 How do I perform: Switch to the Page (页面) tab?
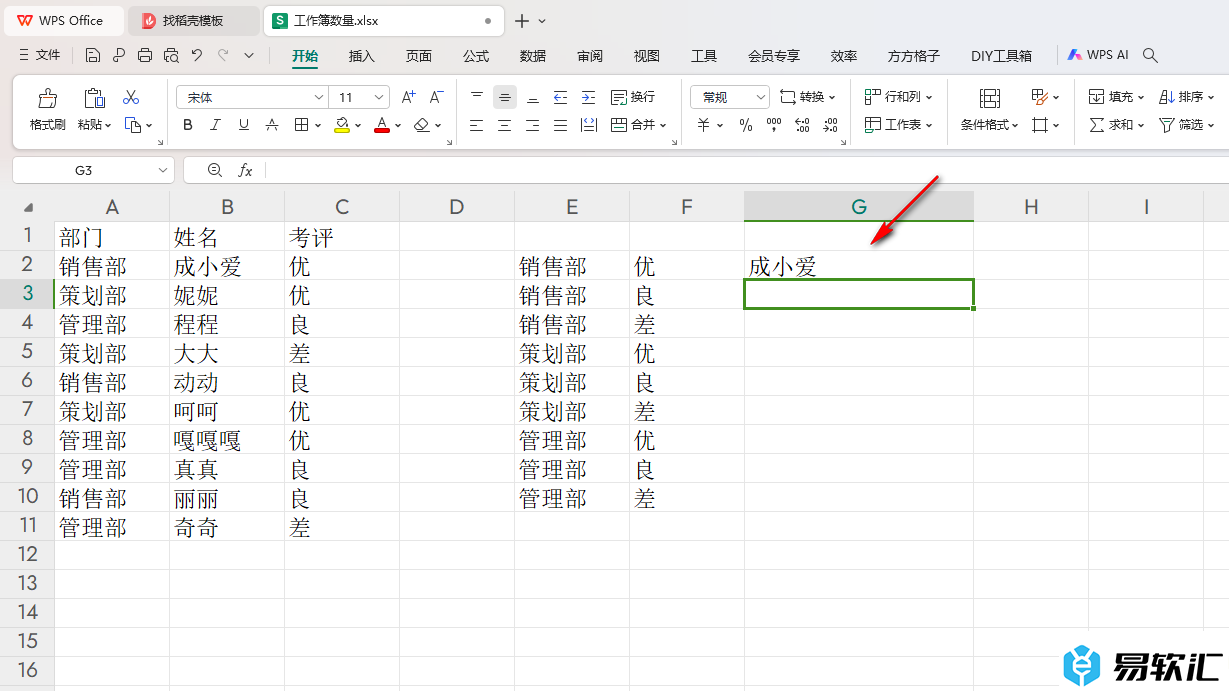(x=418, y=56)
